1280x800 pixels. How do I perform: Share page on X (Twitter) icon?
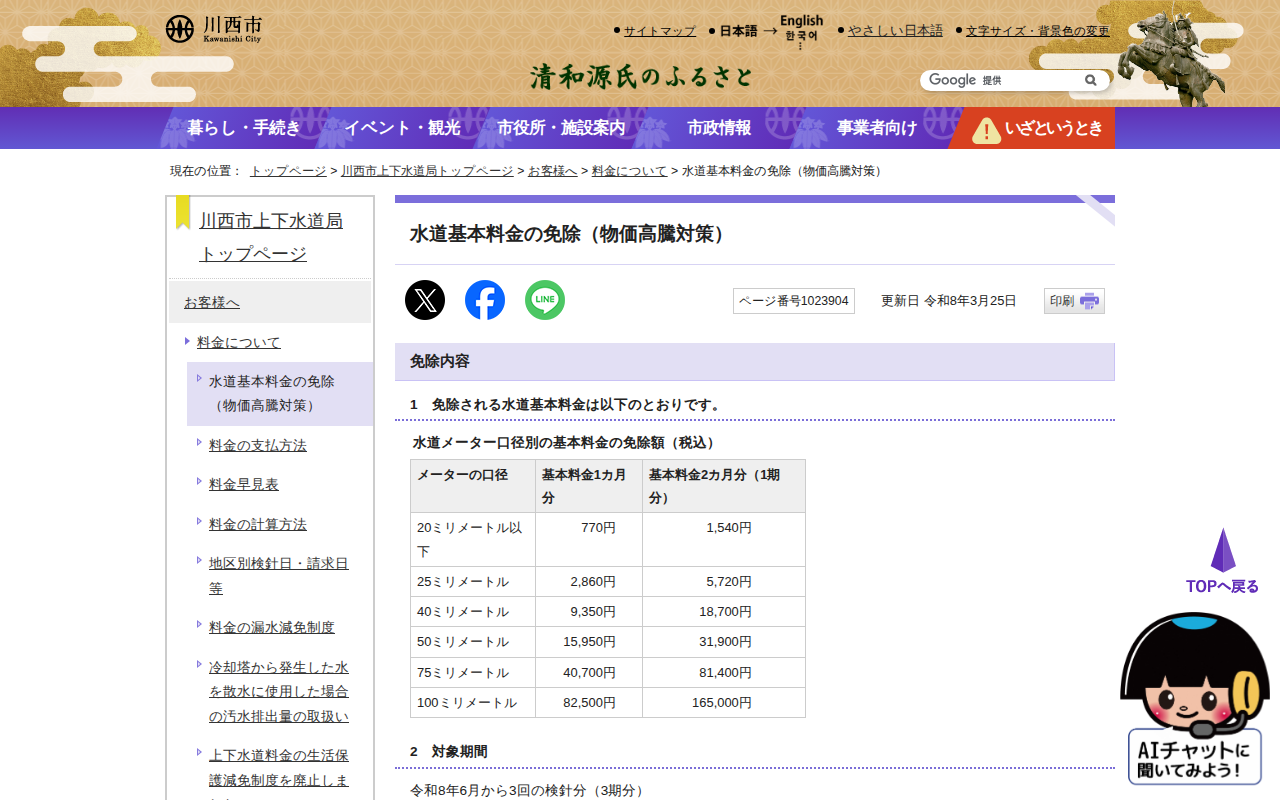425,300
